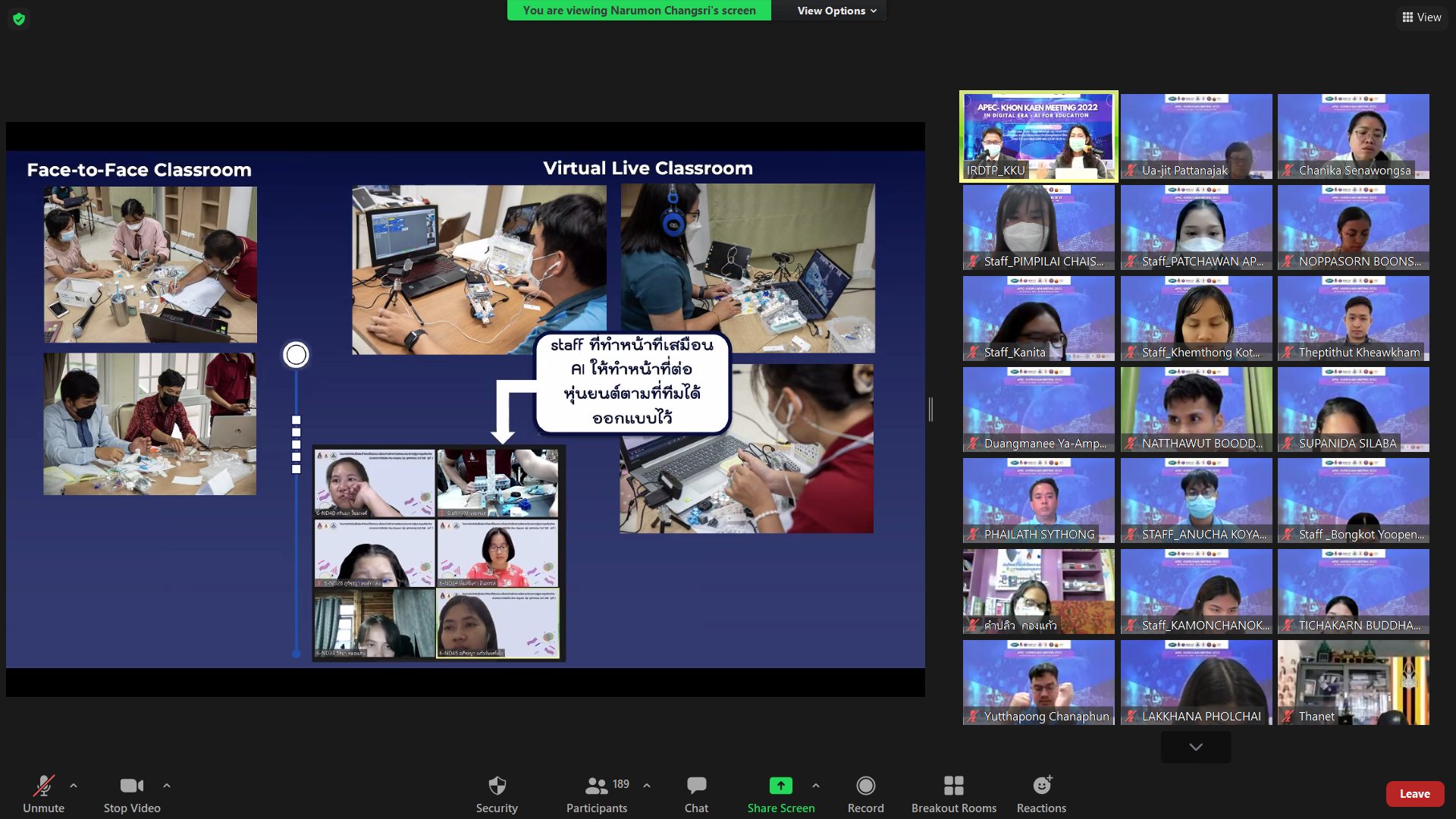Expand audio options arrow beside Unmute

pyautogui.click(x=74, y=786)
